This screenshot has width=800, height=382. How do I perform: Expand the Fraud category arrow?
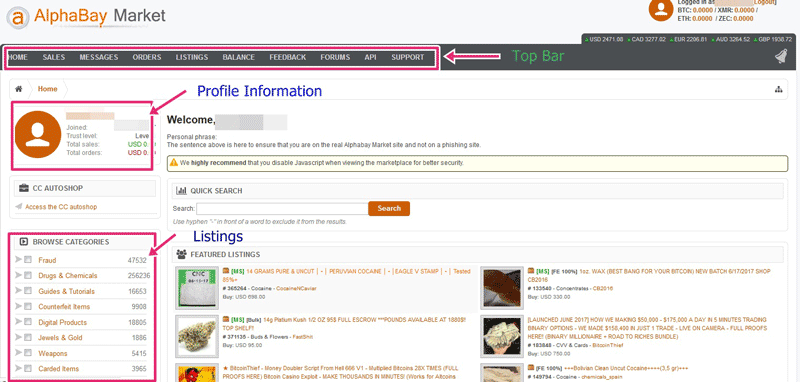19,260
